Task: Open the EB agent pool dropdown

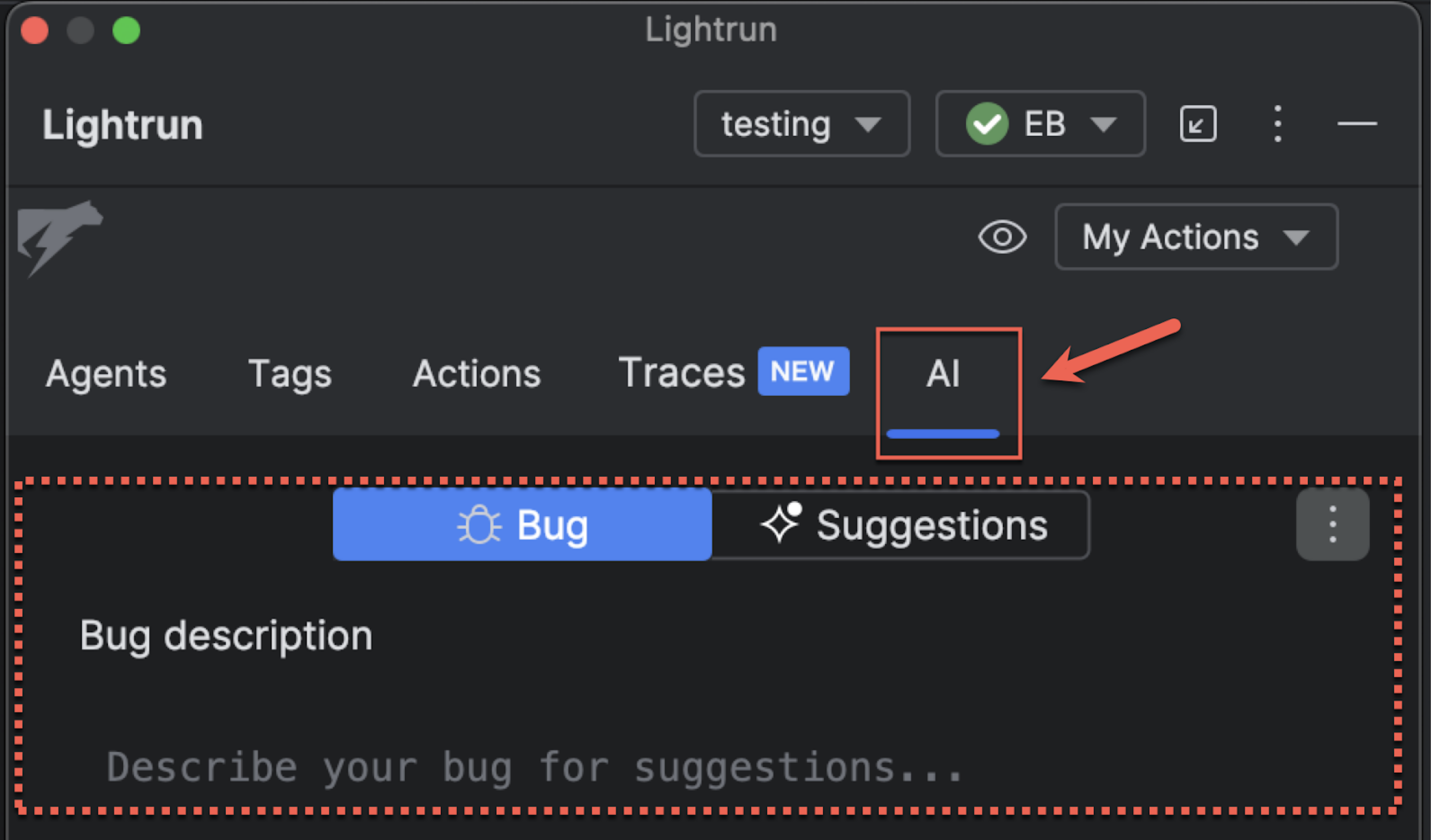Action: [x=1040, y=124]
